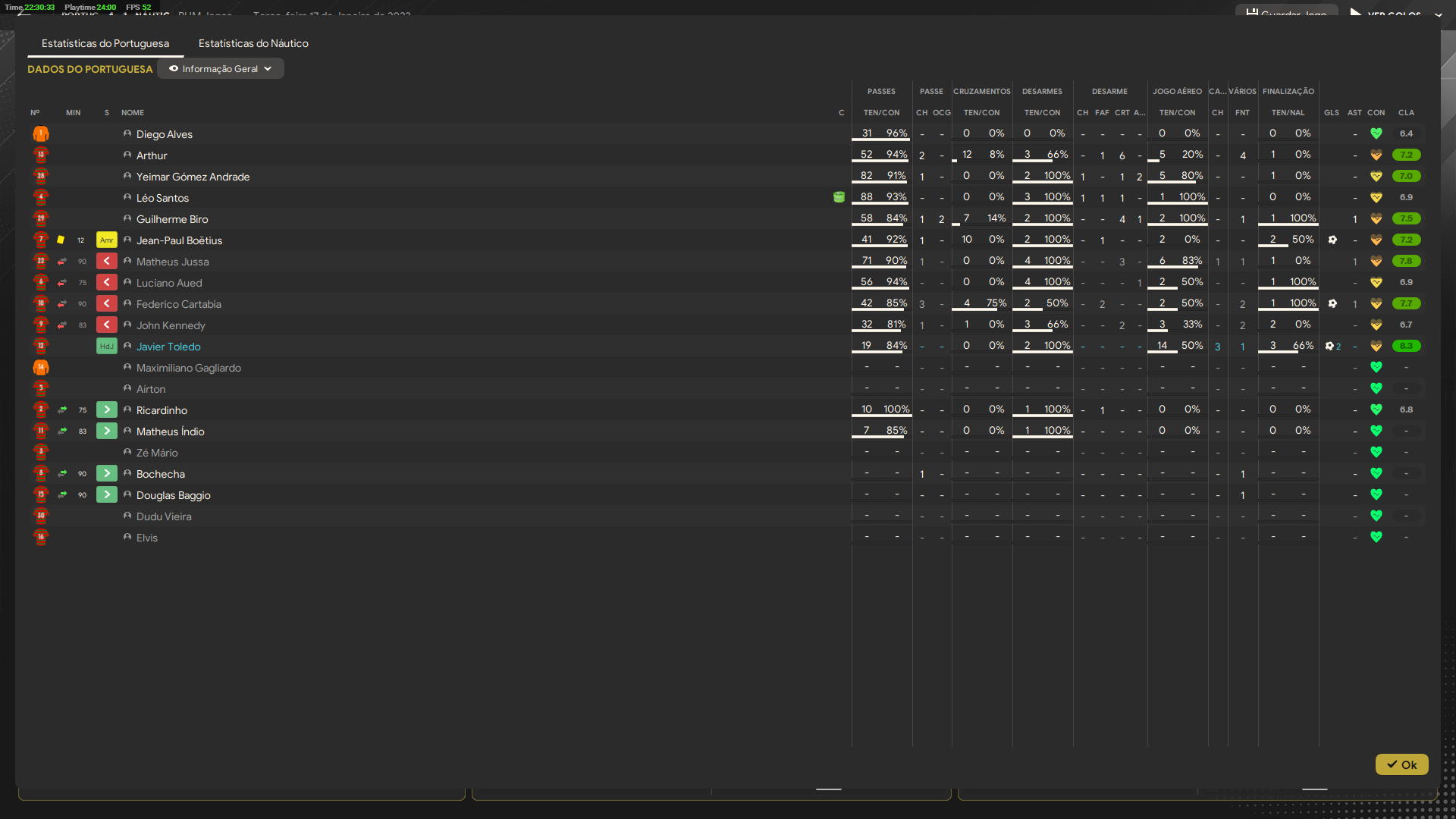
Task: Sort by GLS goals column header
Action: (1332, 112)
